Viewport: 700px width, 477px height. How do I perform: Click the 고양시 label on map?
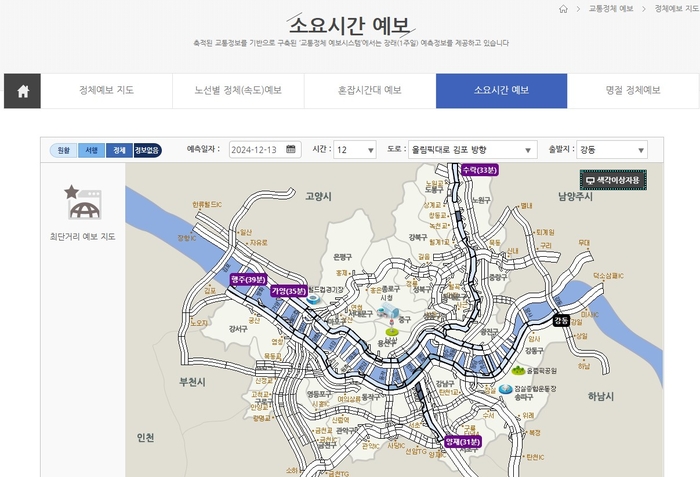coord(318,197)
